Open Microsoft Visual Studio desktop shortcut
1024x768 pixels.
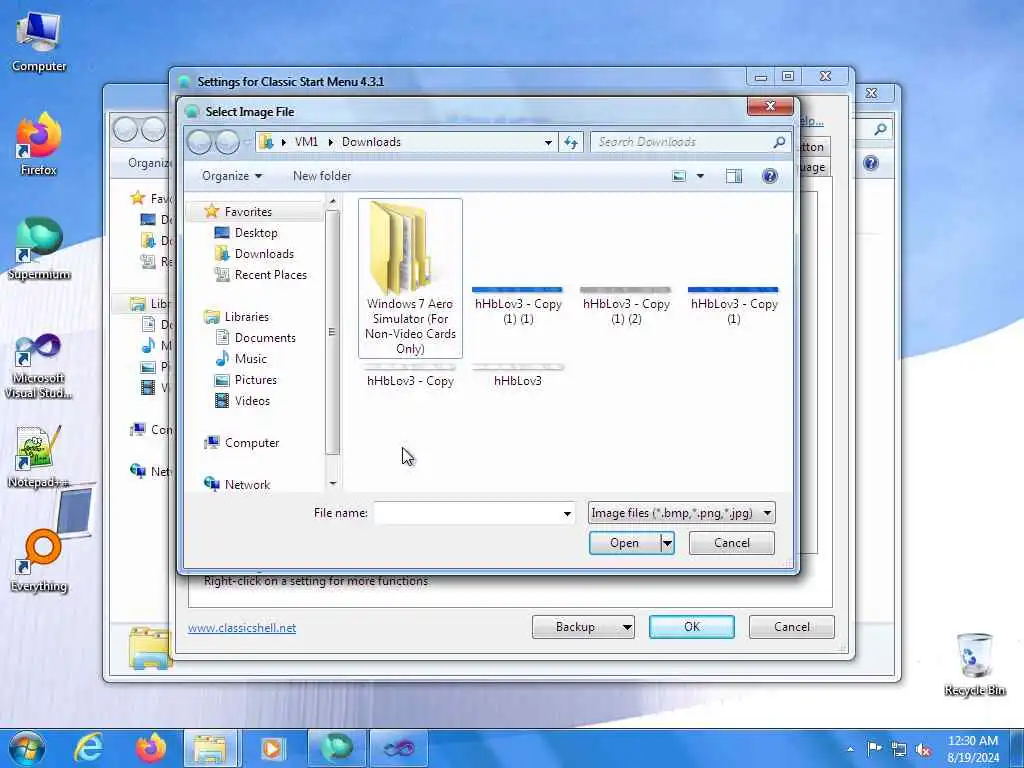click(x=39, y=366)
